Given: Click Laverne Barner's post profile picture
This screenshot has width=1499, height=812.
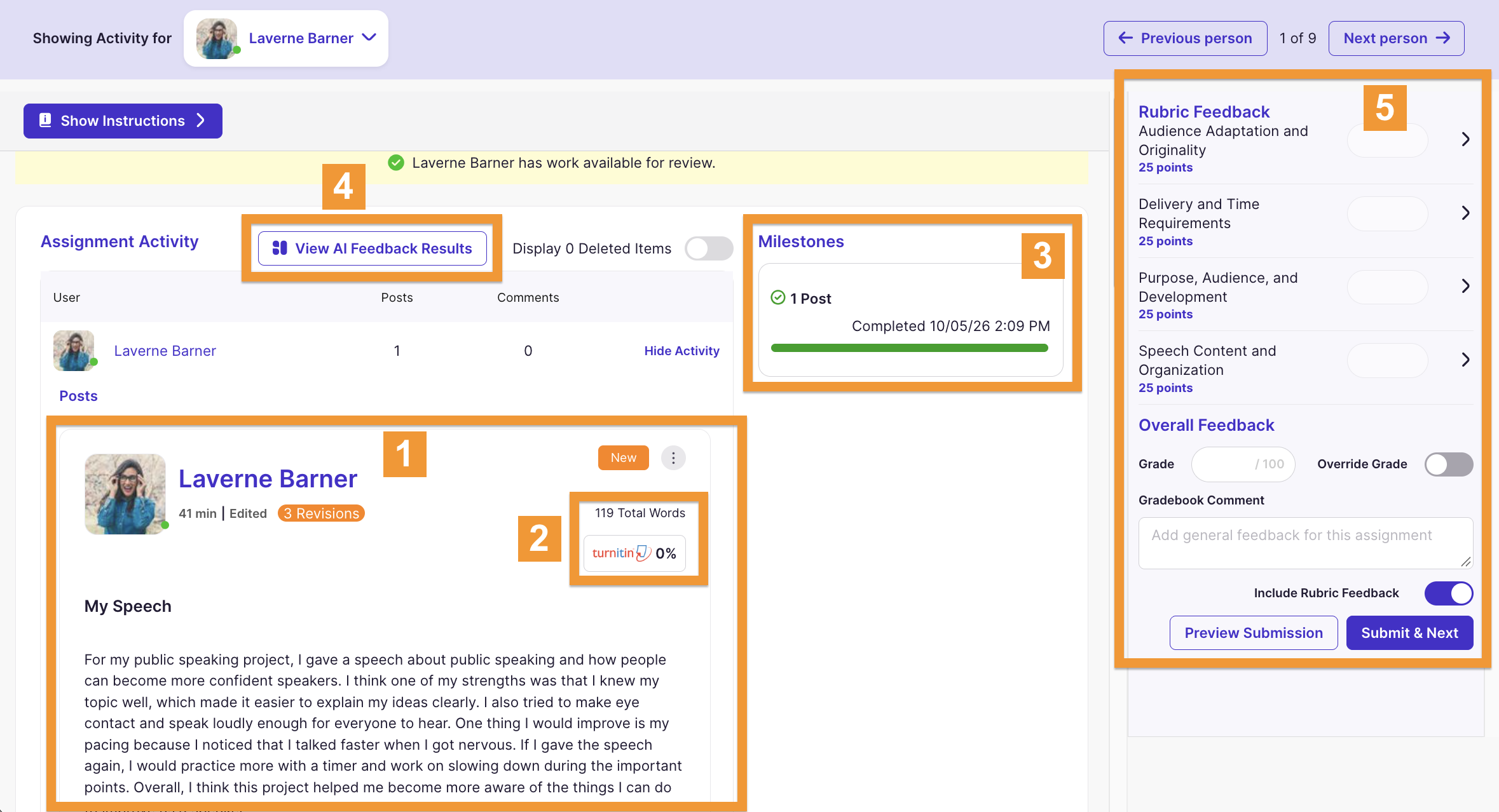Looking at the screenshot, I should pyautogui.click(x=125, y=494).
